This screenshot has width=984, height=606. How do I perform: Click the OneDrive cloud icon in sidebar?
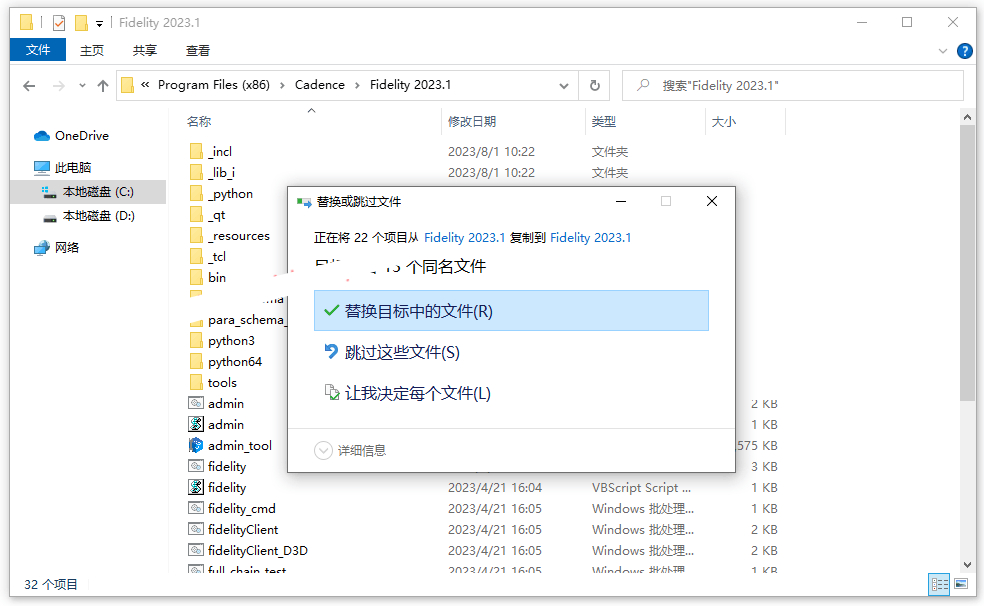[x=42, y=136]
